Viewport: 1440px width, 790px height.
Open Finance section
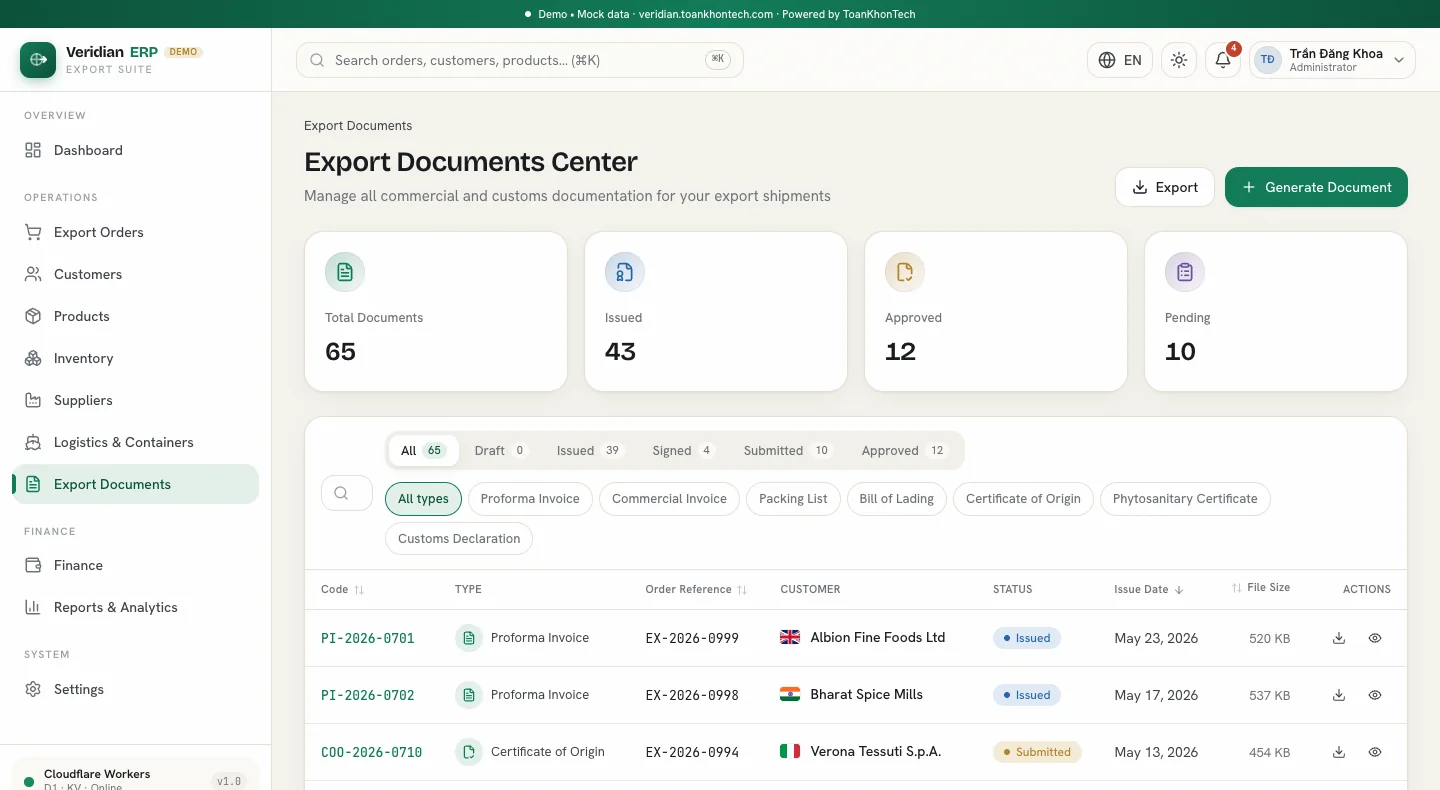(135, 565)
